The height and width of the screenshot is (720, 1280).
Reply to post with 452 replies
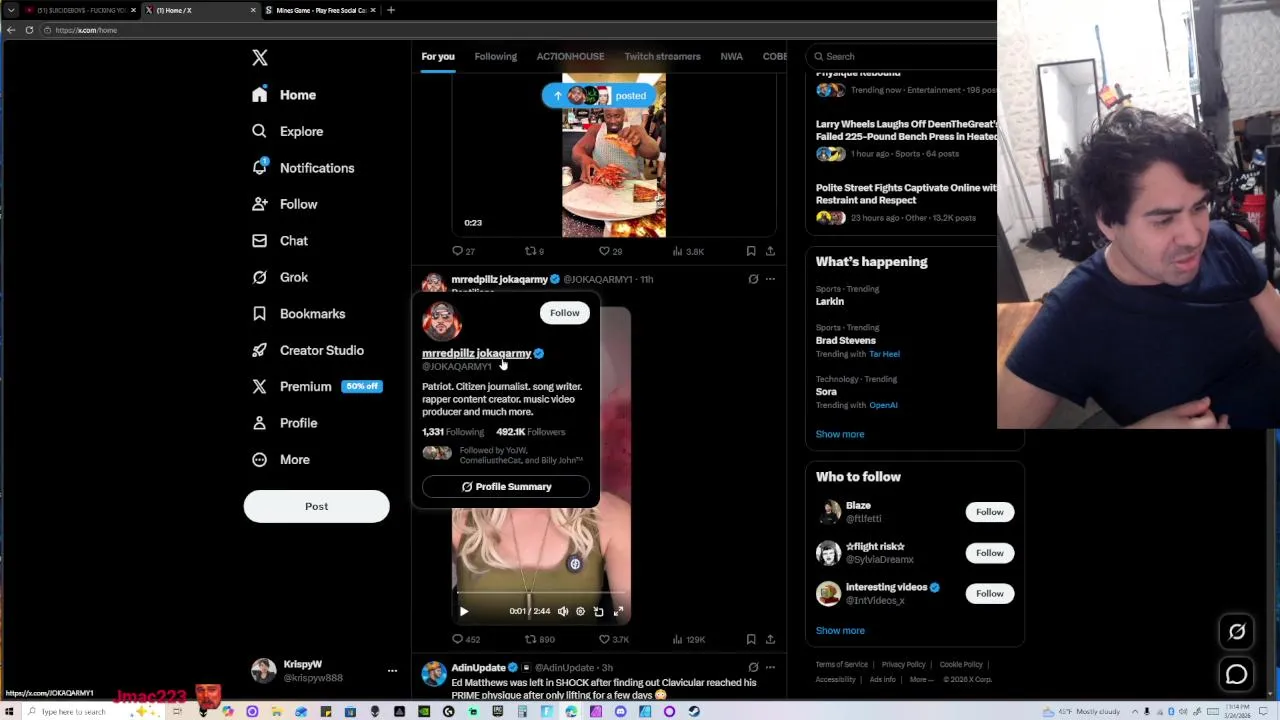[x=466, y=639]
